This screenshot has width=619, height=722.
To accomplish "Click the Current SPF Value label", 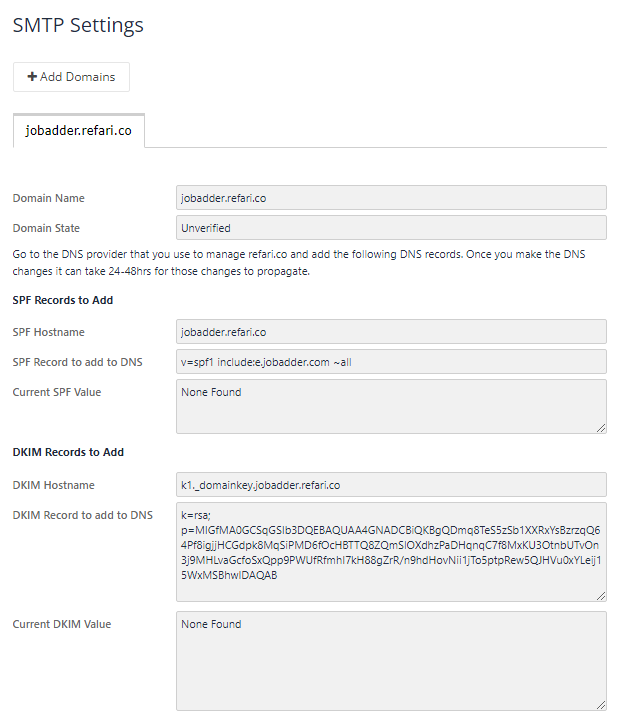I will click(x=57, y=392).
